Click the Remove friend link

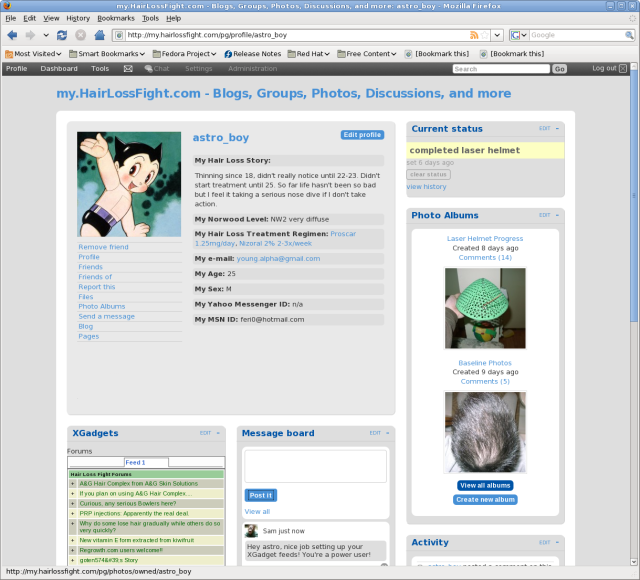pyautogui.click(x=103, y=247)
